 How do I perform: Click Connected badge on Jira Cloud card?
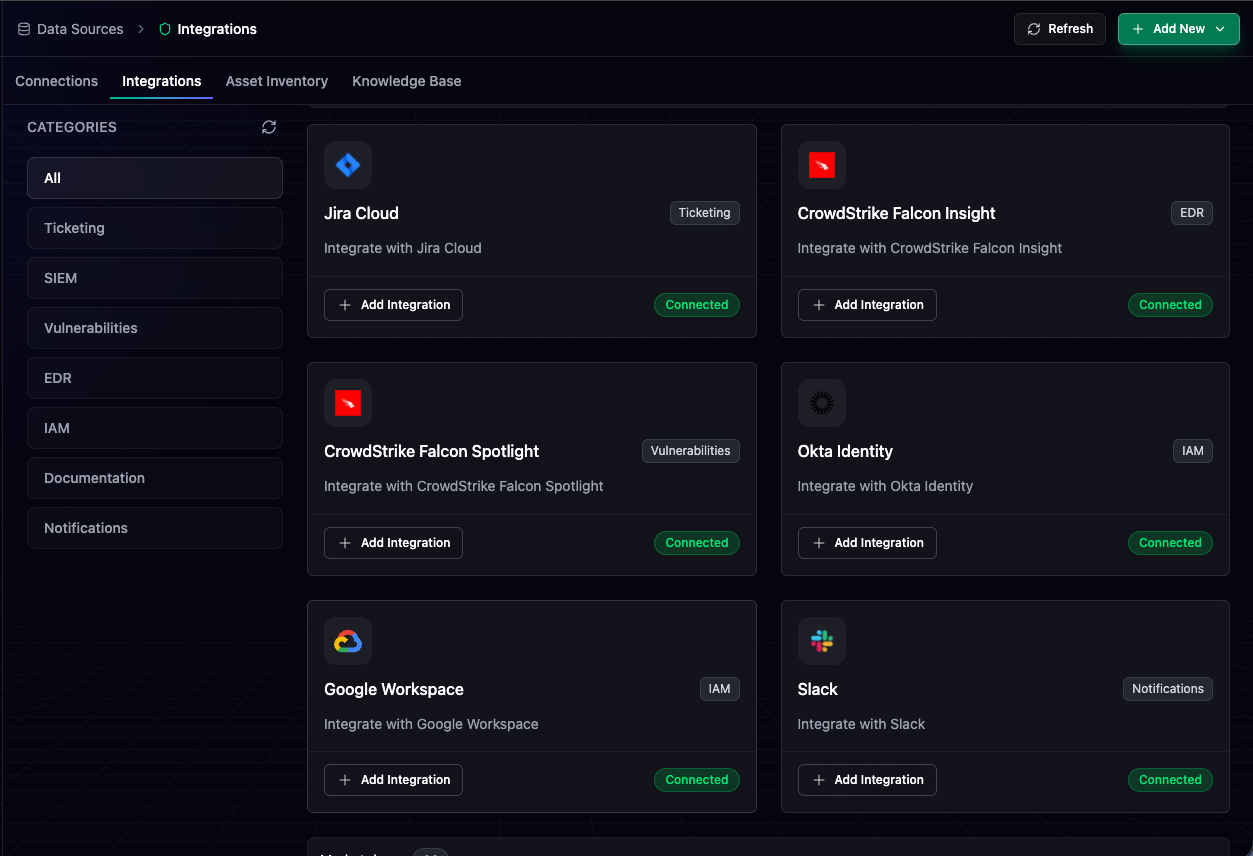697,305
